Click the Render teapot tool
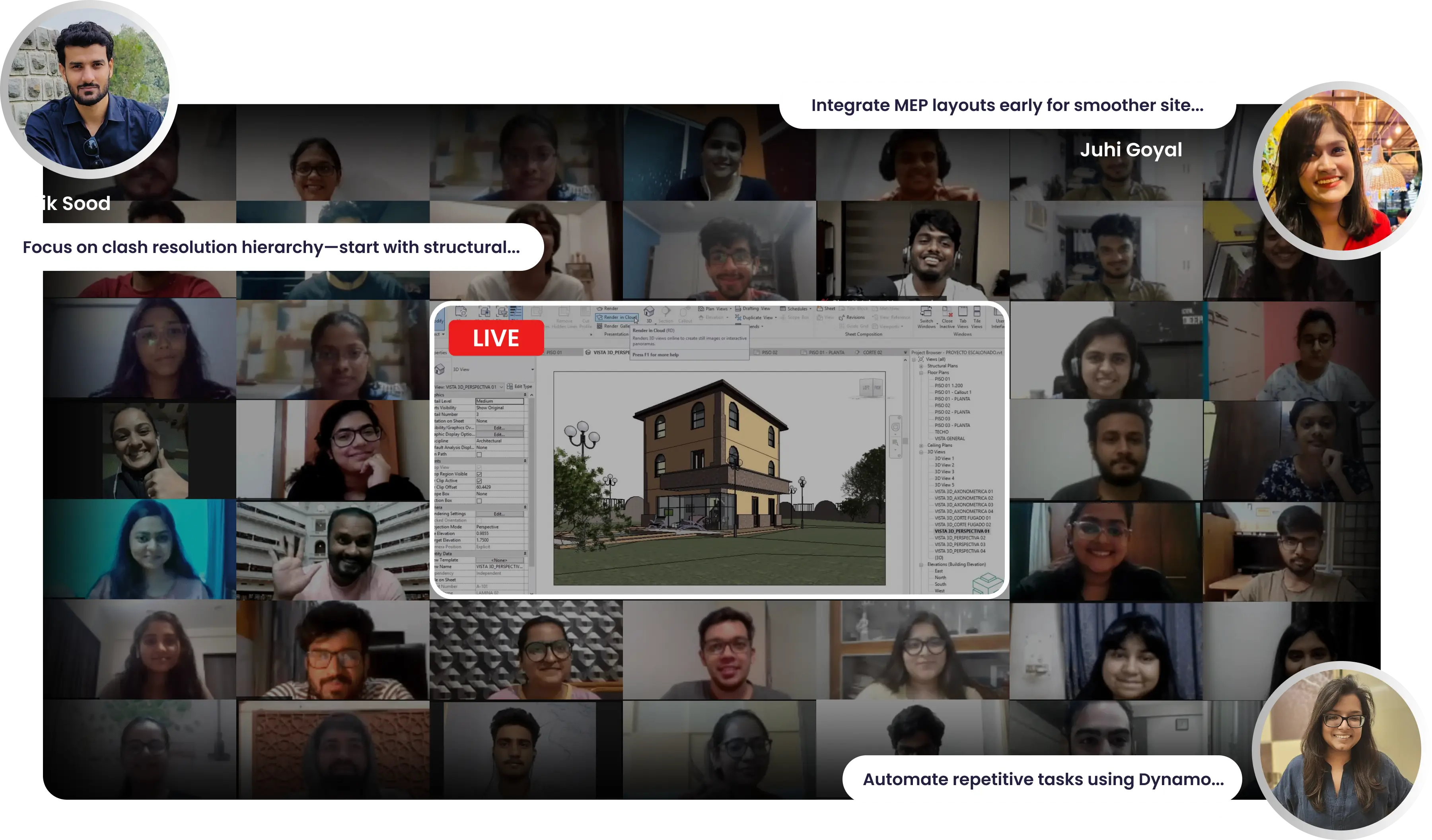The image size is (1432, 840). point(607,309)
